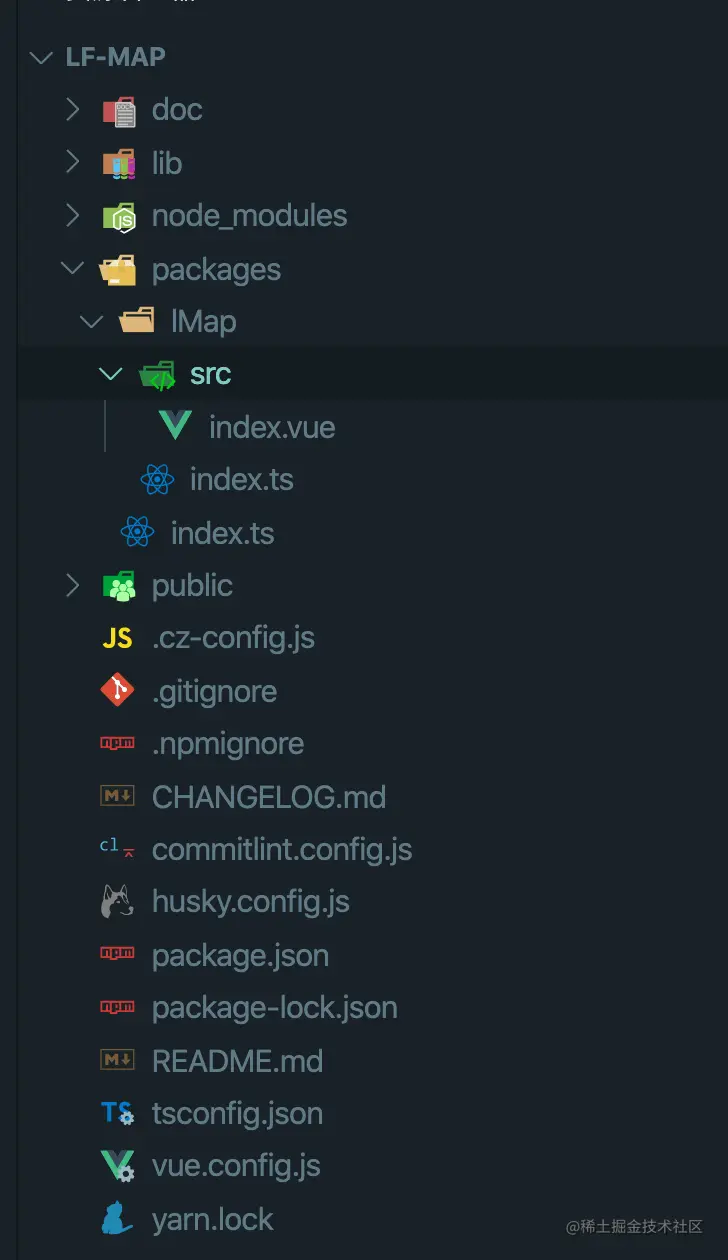728x1260 pixels.
Task: Click the TypeScript React icon next to index.ts
Action: click(x=155, y=479)
